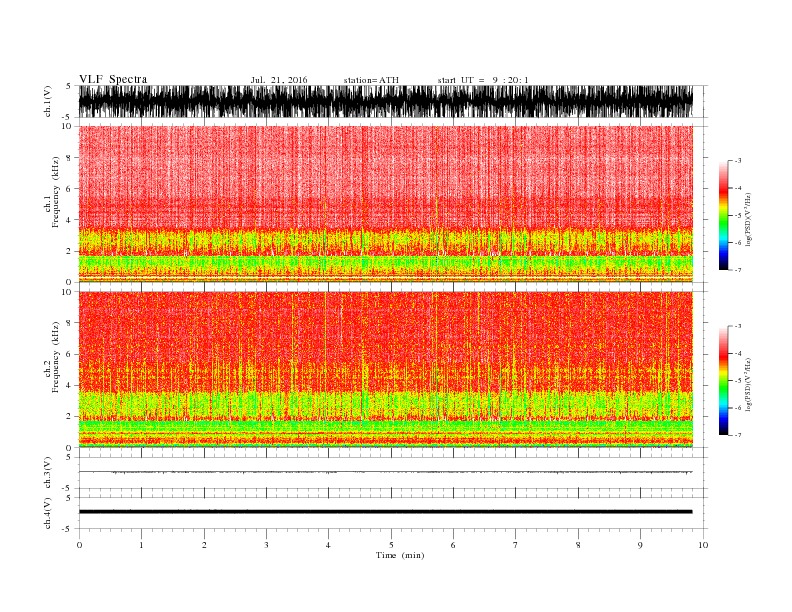The height and width of the screenshot is (612, 792).
Task: Click the ch.2 spectrogram plot
Action: [x=385, y=369]
